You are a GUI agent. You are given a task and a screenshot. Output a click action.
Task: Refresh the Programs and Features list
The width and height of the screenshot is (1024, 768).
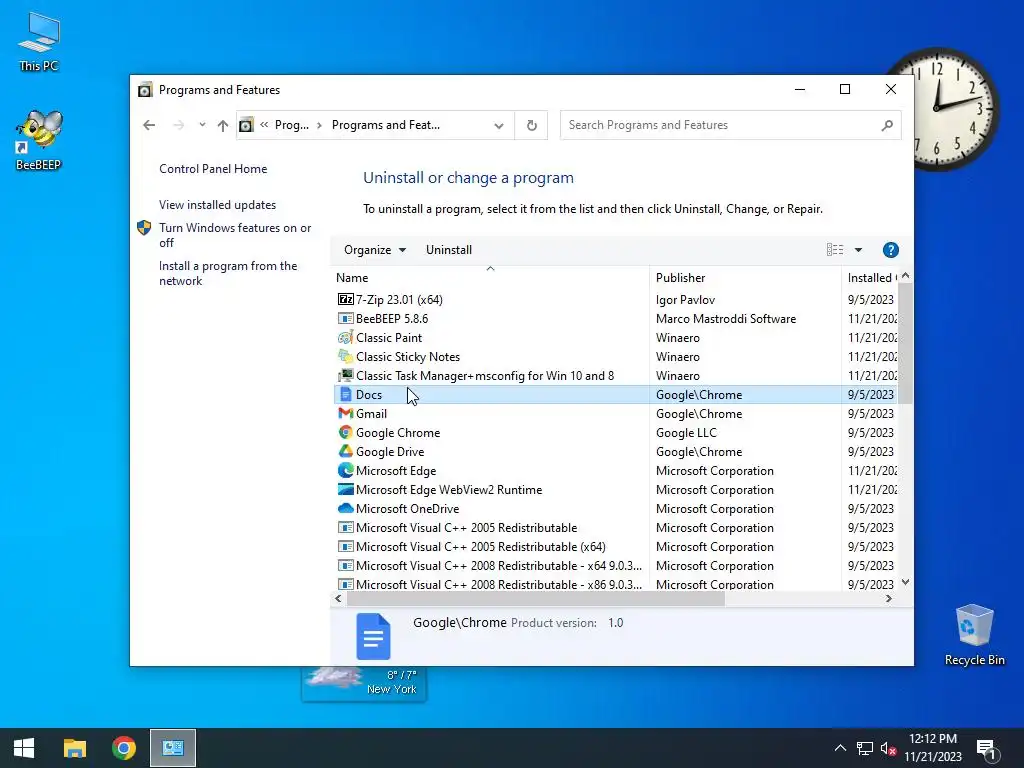532,125
